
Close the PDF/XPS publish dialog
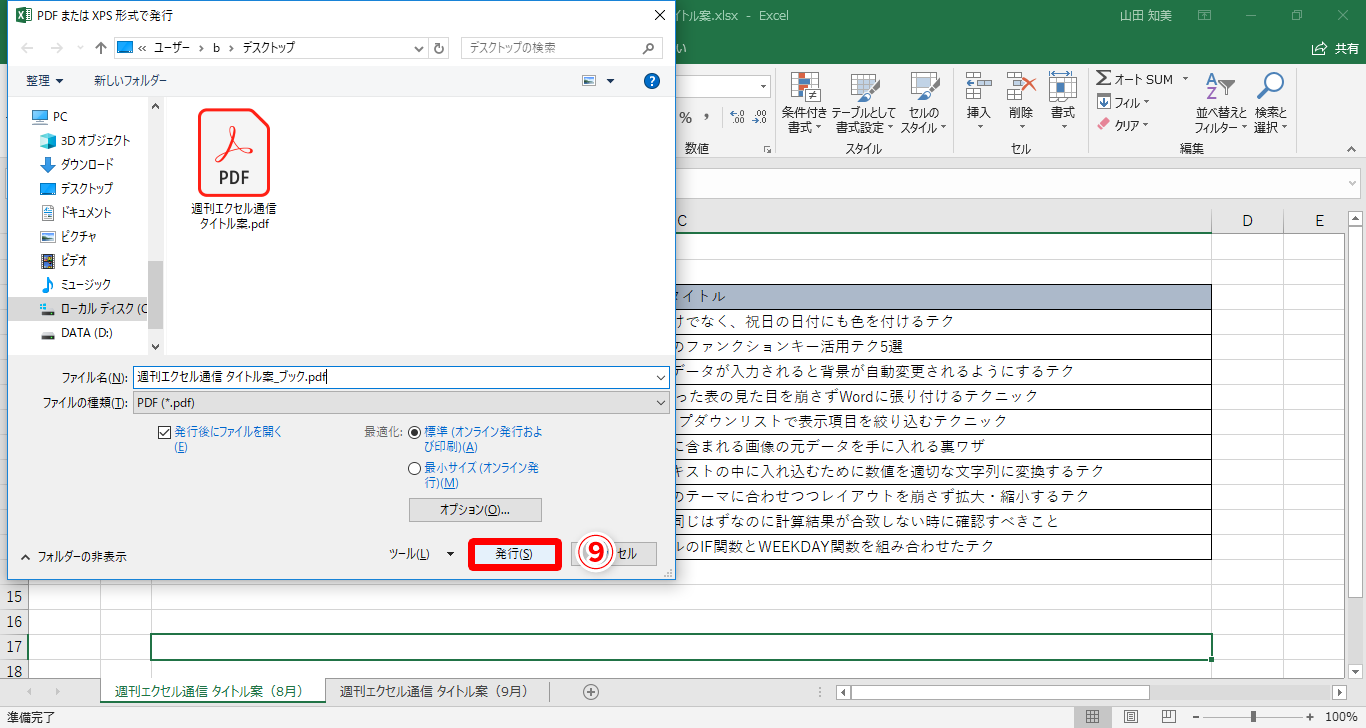tap(659, 16)
